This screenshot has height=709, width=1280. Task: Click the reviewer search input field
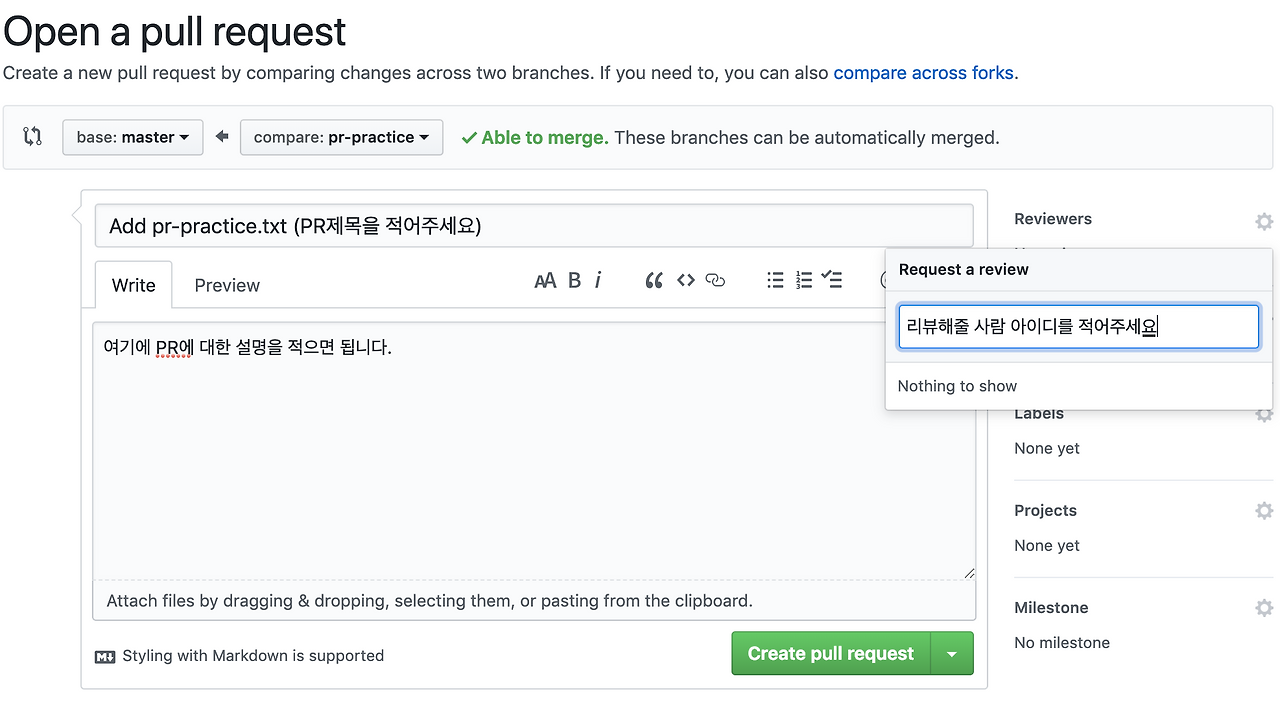click(x=1078, y=327)
